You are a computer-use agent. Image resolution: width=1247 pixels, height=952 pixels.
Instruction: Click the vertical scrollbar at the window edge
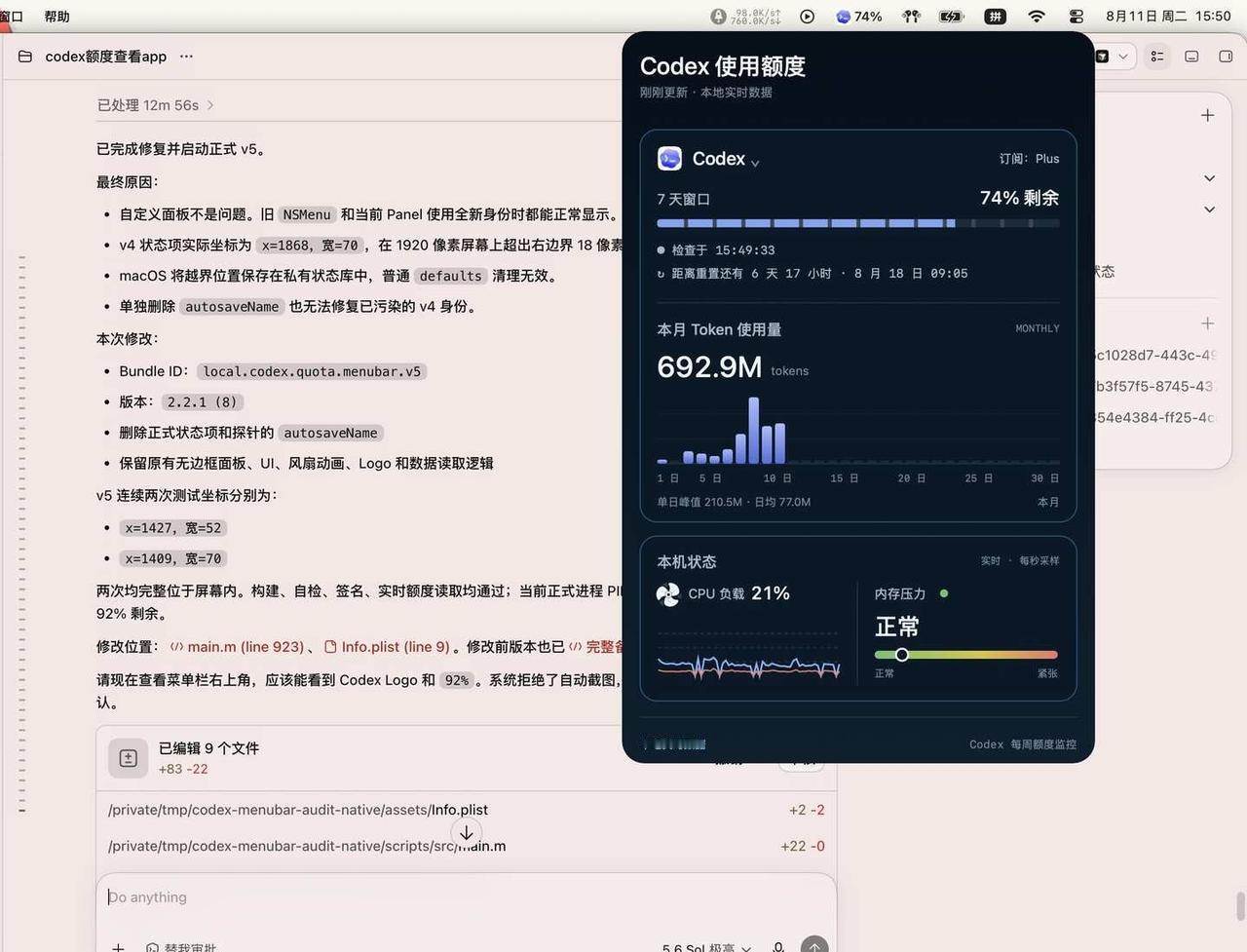[x=1241, y=905]
